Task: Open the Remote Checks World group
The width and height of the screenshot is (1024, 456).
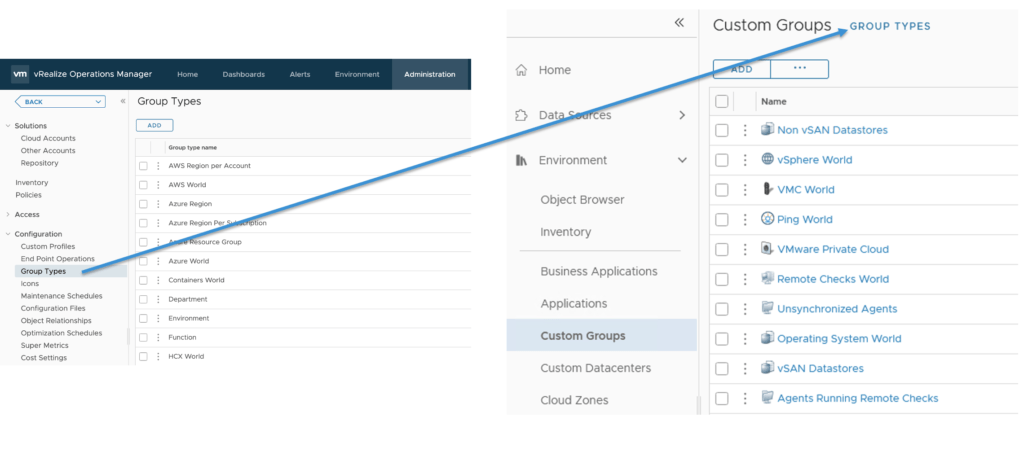Action: pos(832,279)
